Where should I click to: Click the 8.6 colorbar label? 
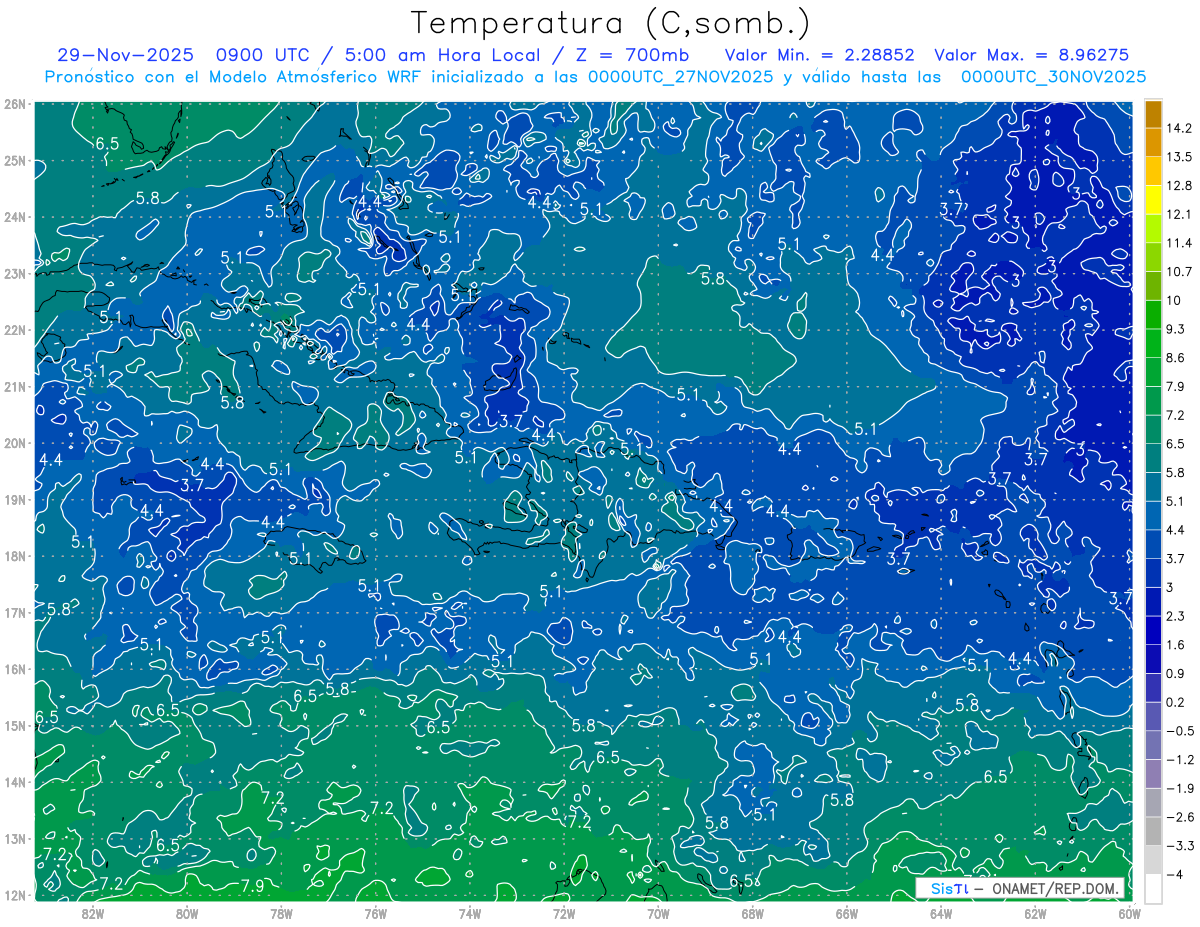[x=1177, y=358]
